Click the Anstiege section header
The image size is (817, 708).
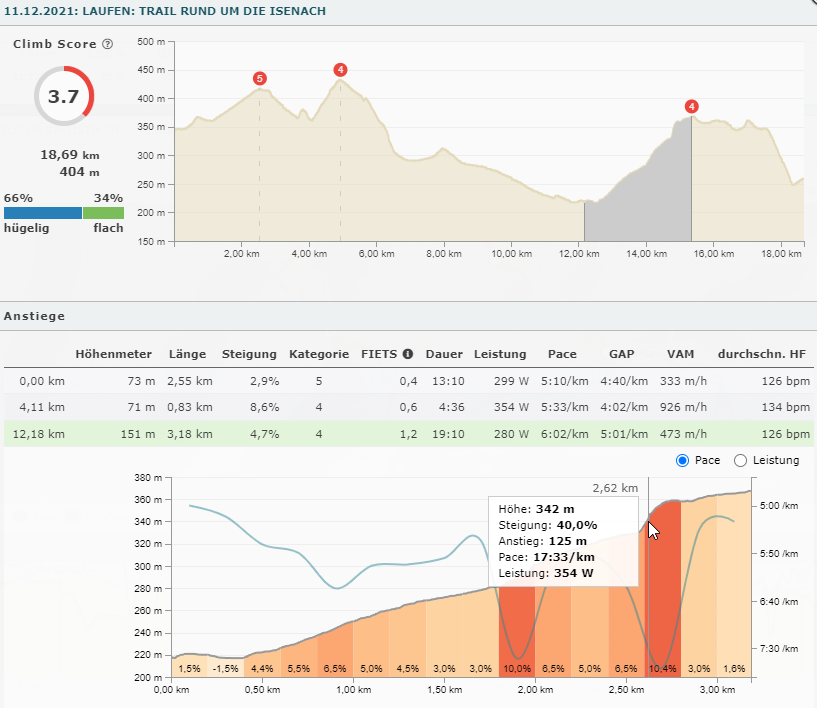tap(35, 316)
